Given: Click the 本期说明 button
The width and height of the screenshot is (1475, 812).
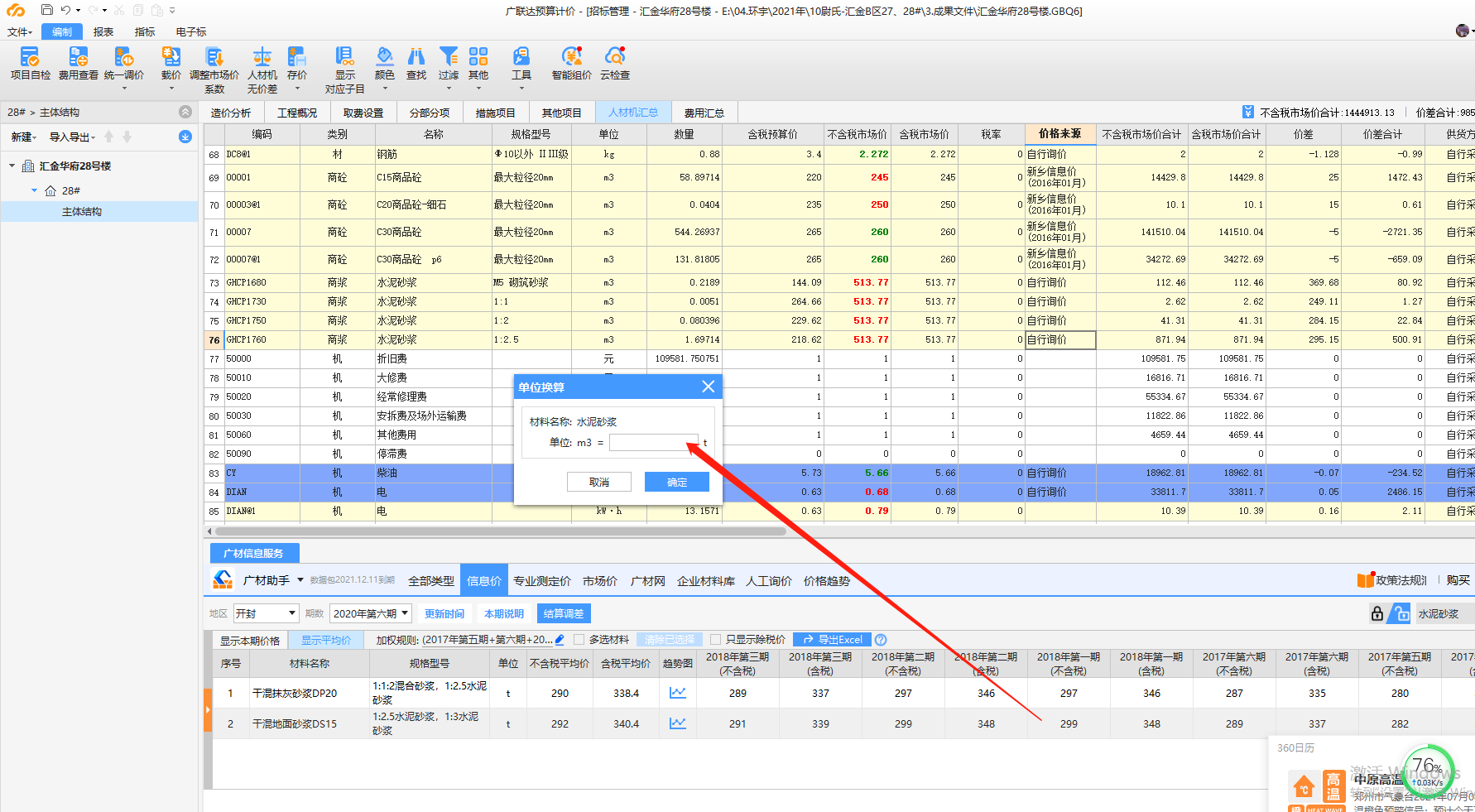Looking at the screenshot, I should (504, 613).
